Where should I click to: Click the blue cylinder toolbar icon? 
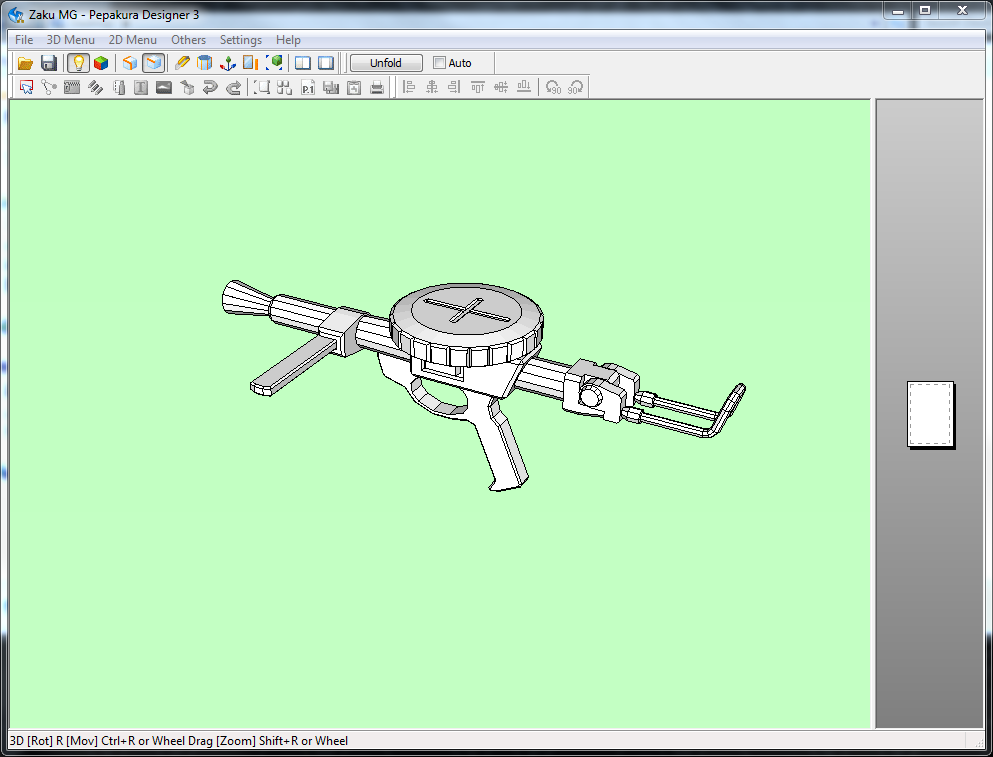click(205, 63)
